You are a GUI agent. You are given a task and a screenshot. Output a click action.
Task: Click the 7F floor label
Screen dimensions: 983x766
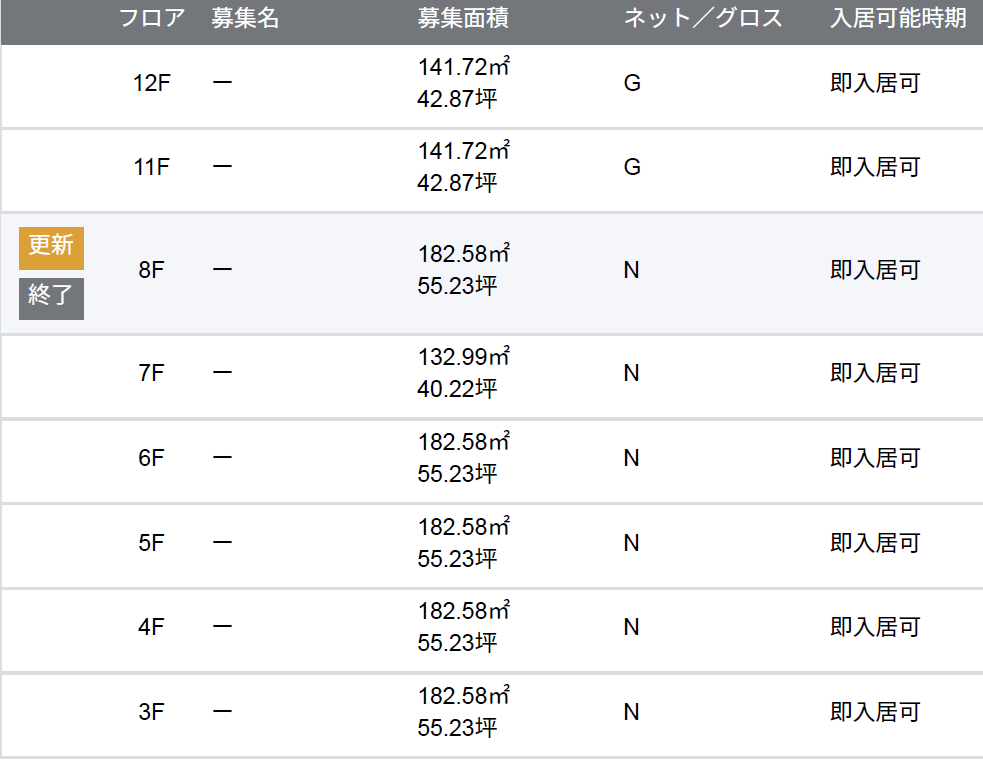pos(151,374)
